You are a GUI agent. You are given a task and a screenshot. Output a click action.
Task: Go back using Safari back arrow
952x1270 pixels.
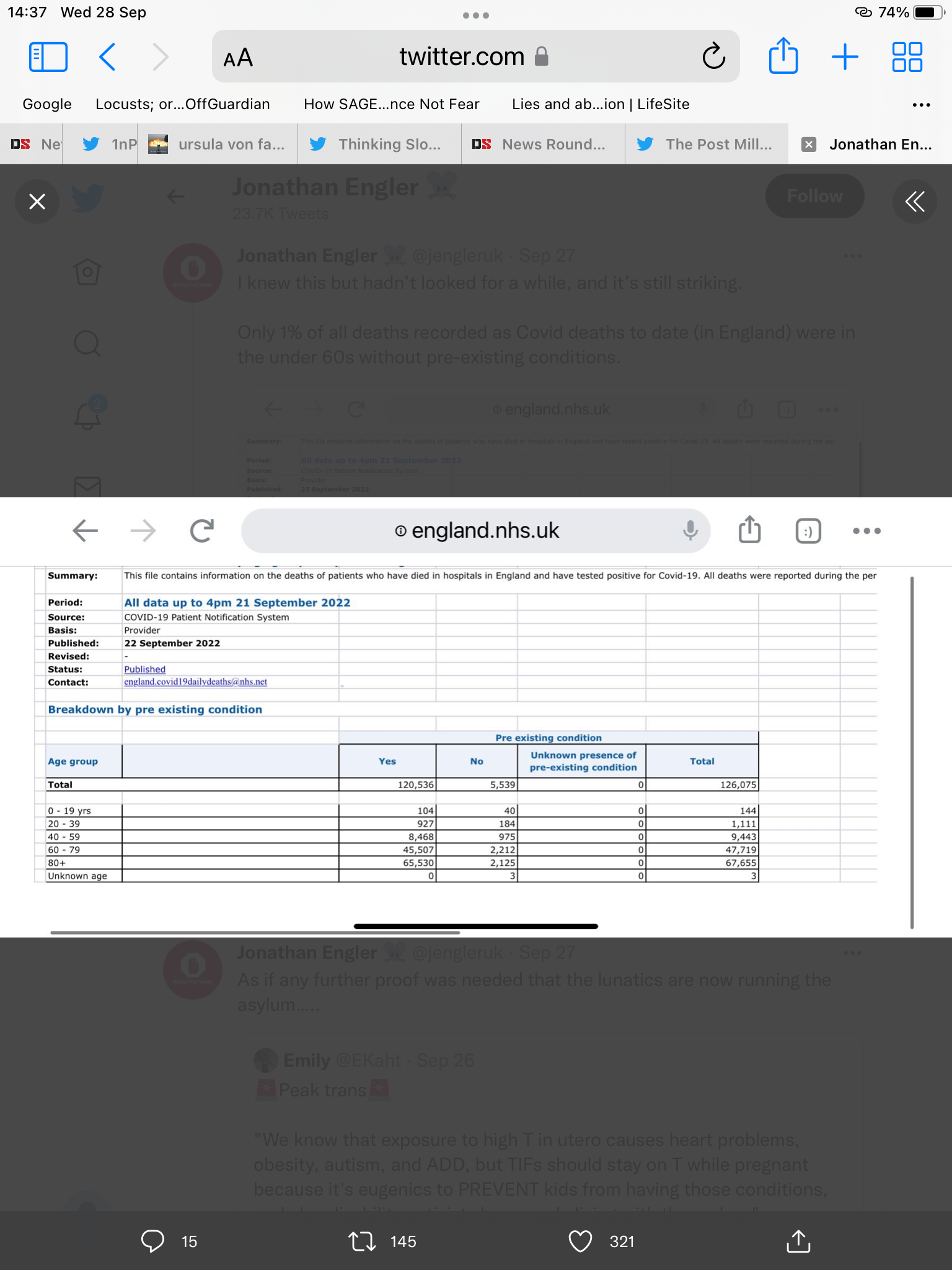click(x=108, y=57)
